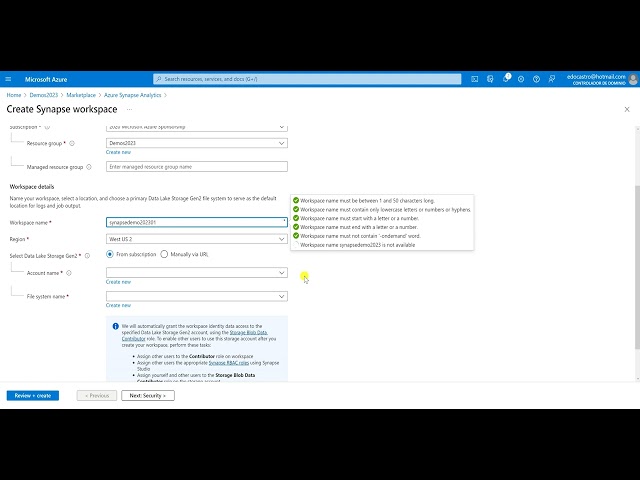Open the feedback icon in the top bar

click(x=552, y=79)
